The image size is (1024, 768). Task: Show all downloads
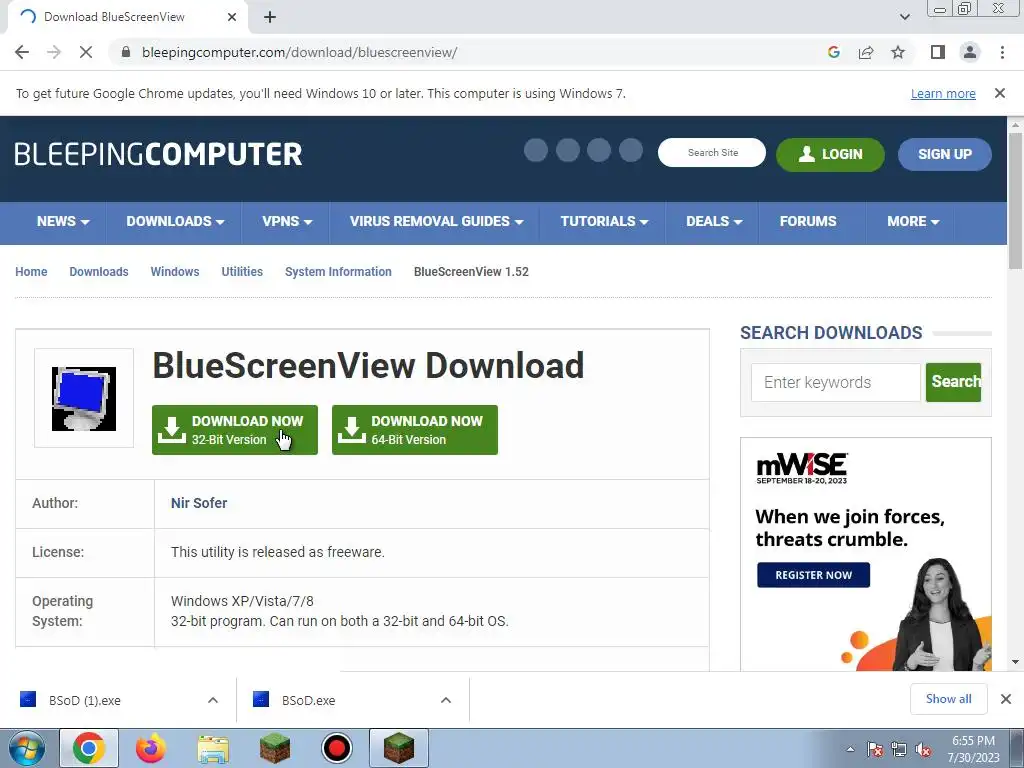click(948, 699)
